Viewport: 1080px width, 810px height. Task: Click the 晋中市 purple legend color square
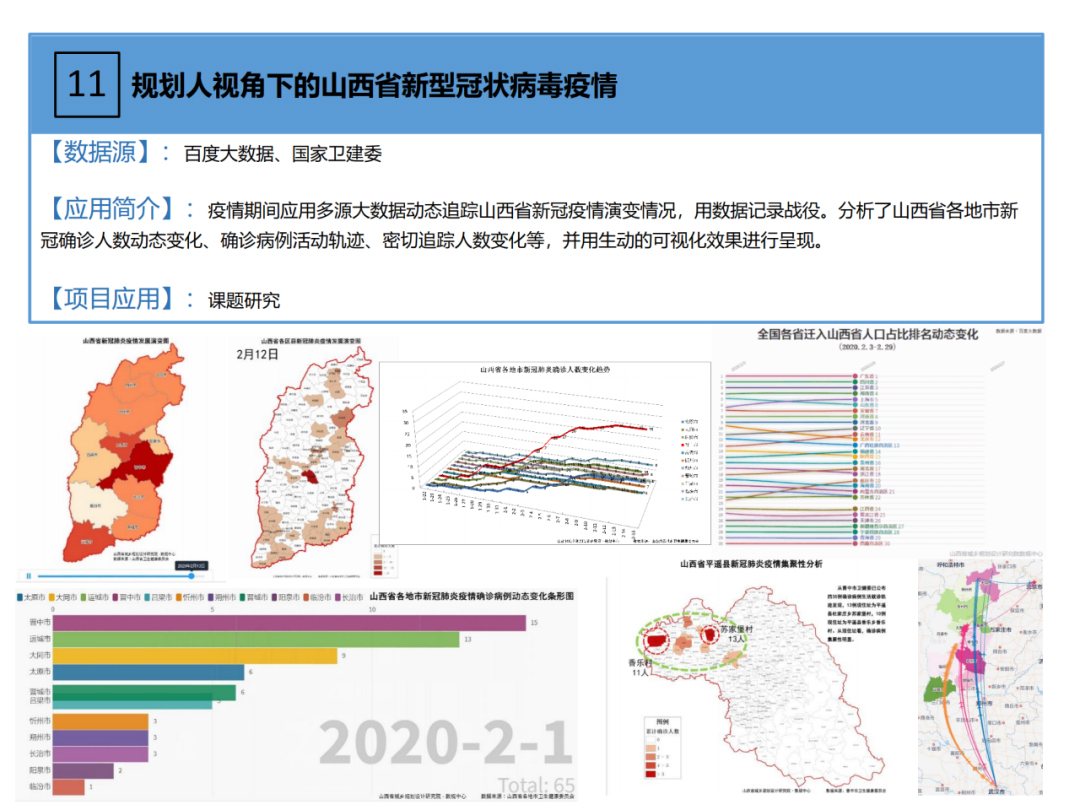click(116, 597)
